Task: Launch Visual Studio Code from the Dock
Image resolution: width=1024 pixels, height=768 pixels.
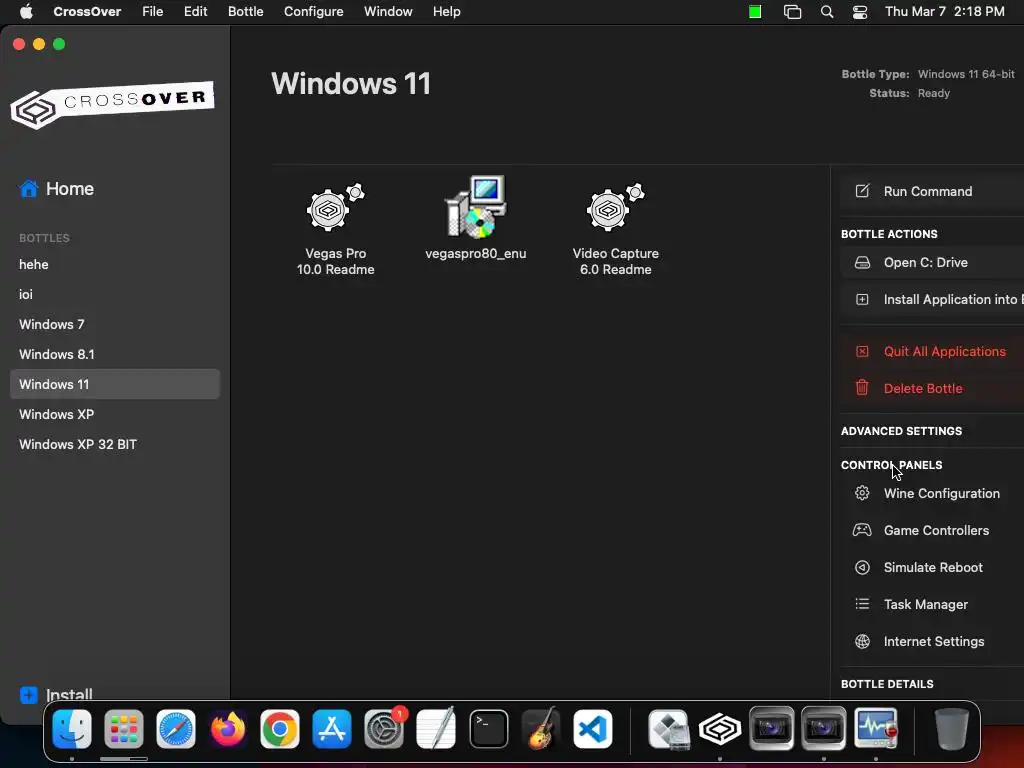Action: coord(593,729)
